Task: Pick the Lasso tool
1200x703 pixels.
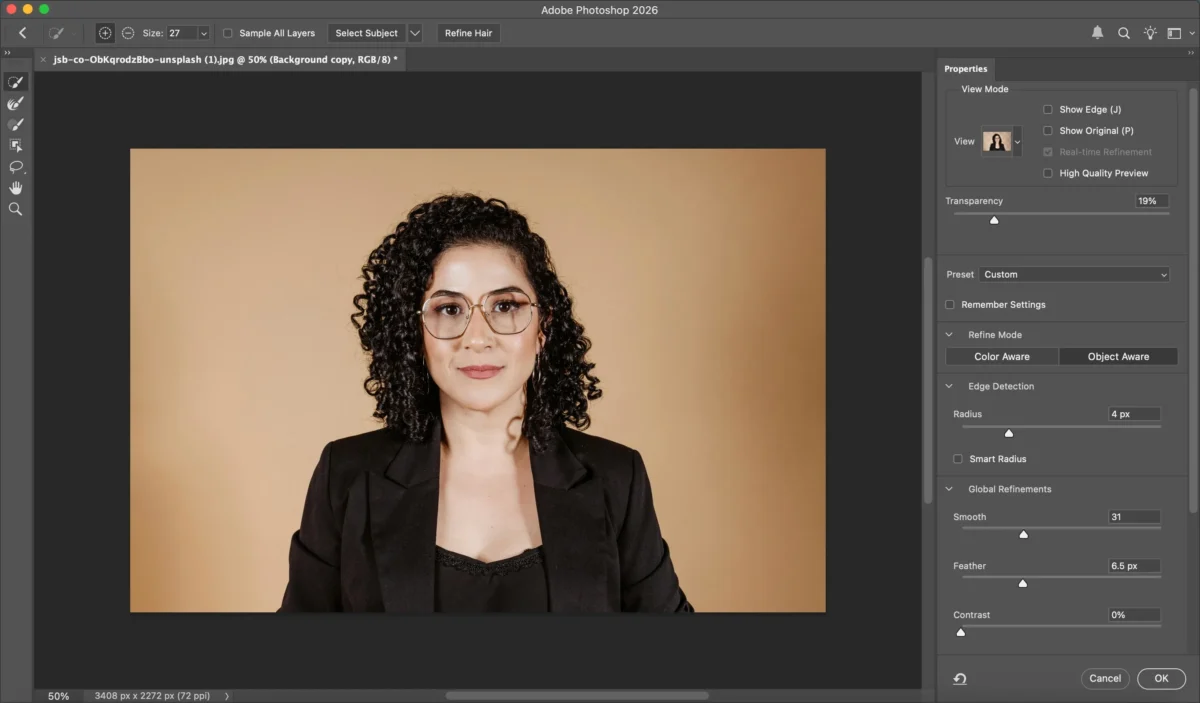Action: point(15,166)
